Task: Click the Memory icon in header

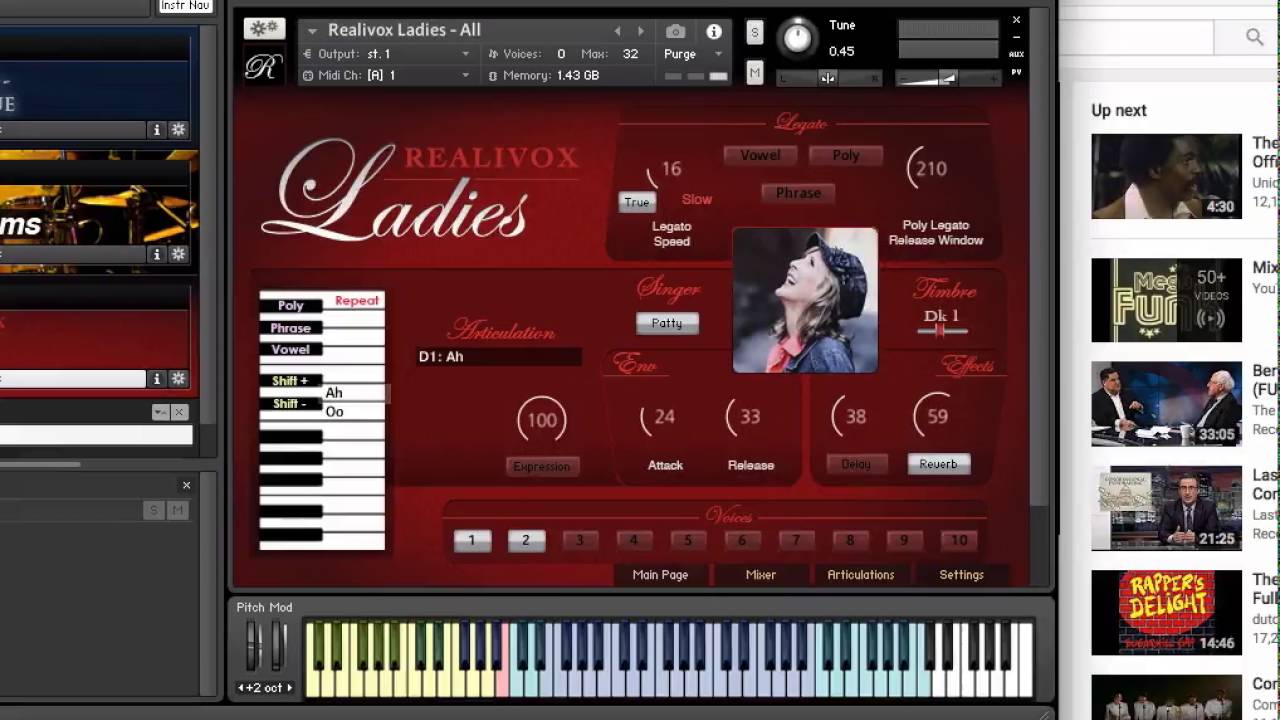Action: [x=493, y=76]
